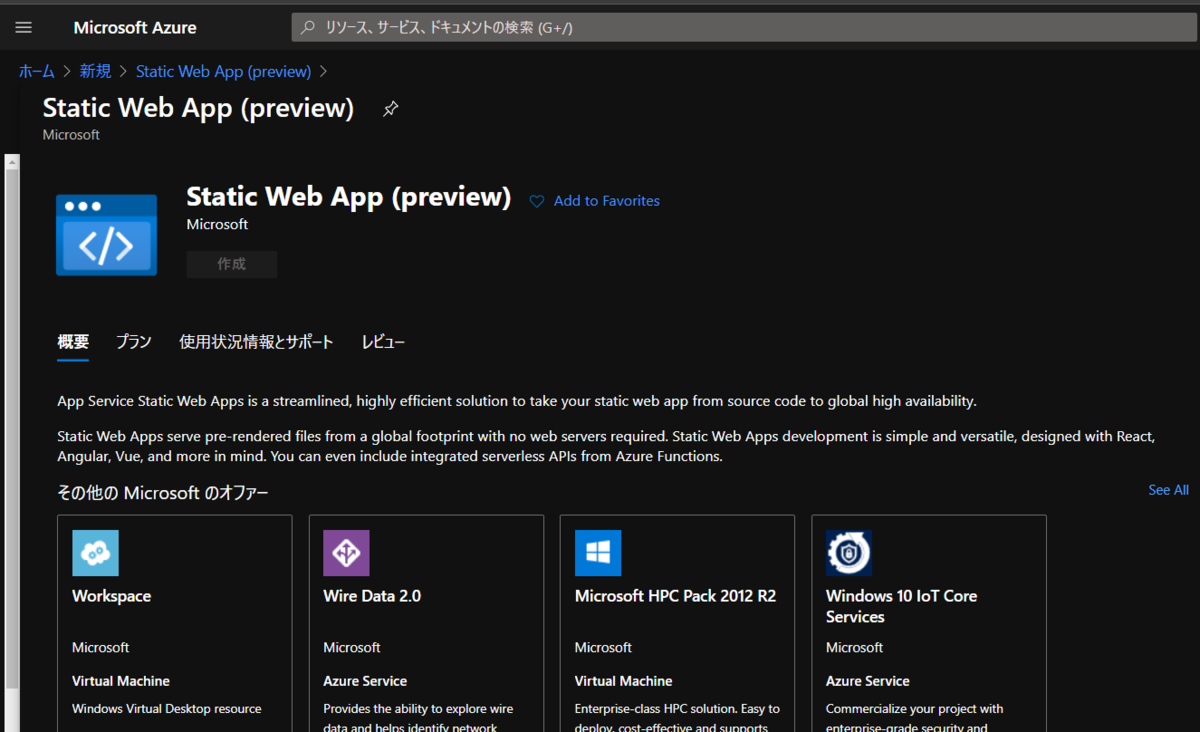This screenshot has width=1200, height=732.
Task: Click 'Virtual Machine' label in Workspace card
Action: pyautogui.click(x=121, y=681)
